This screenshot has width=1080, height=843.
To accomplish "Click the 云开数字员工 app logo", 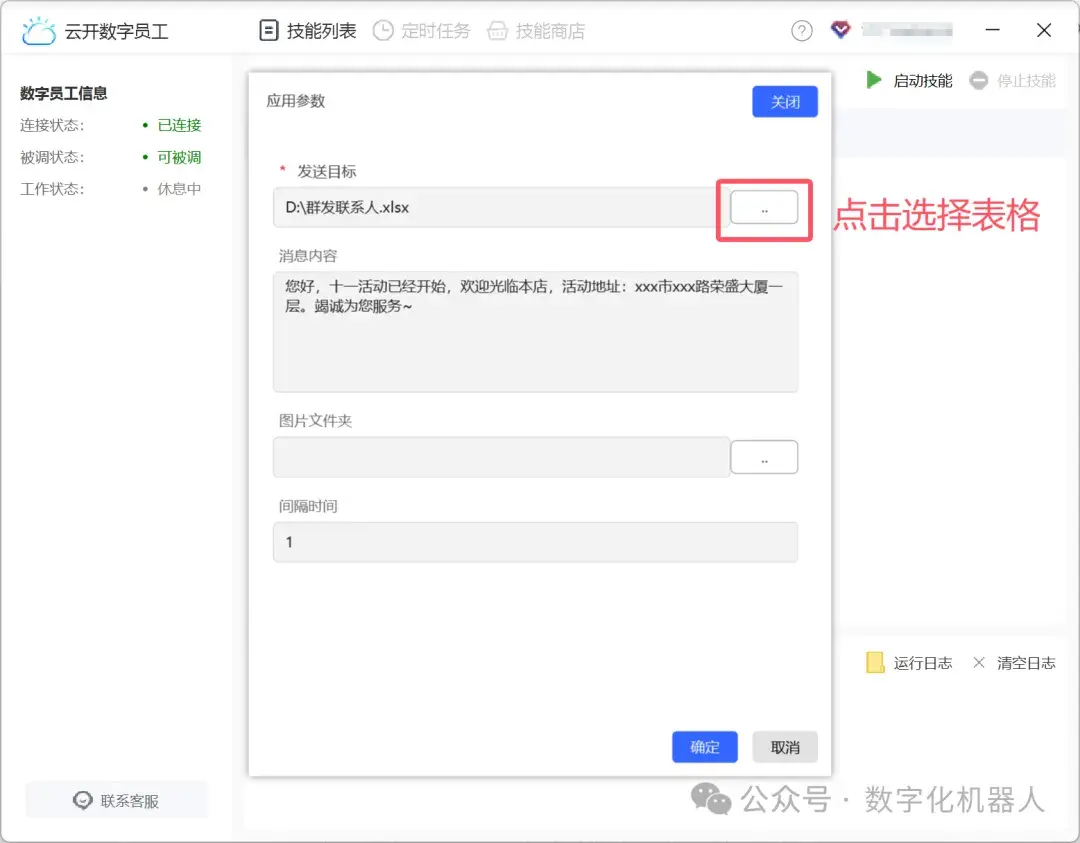I will (x=38, y=30).
